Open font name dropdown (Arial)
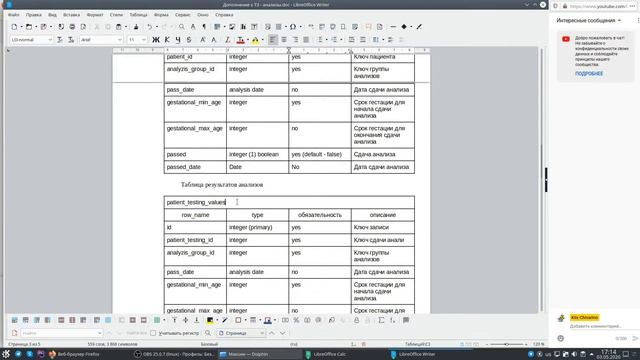Image resolution: width=640 pixels, height=360 pixels. coord(120,40)
